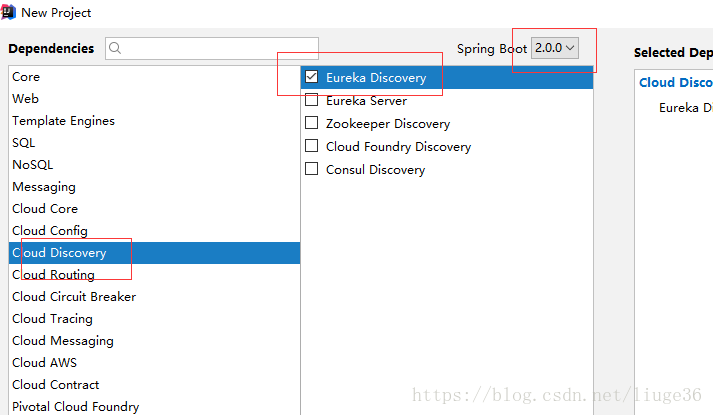Open the Cloud Config category

click(155, 230)
